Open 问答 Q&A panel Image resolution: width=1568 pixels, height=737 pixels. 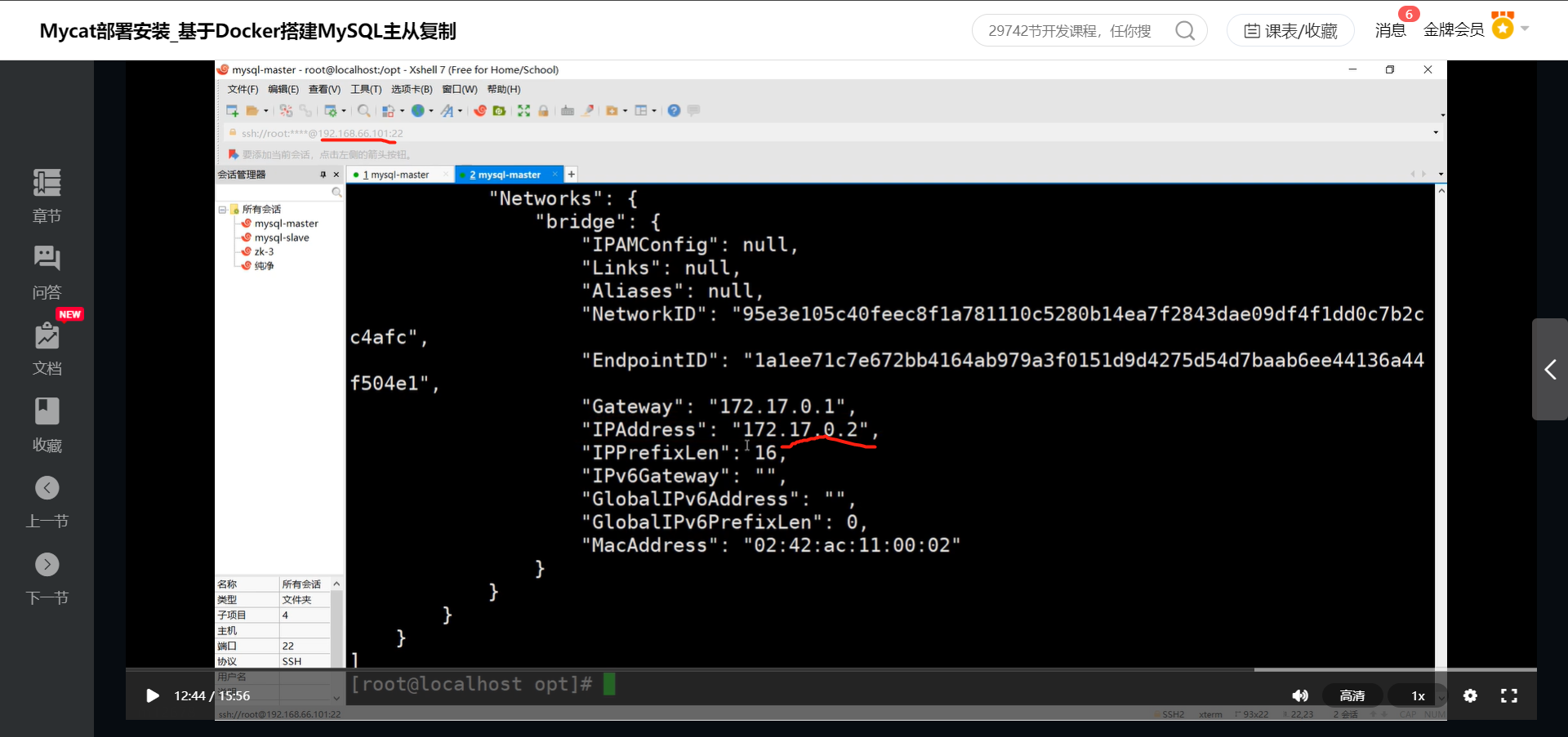pyautogui.click(x=47, y=273)
